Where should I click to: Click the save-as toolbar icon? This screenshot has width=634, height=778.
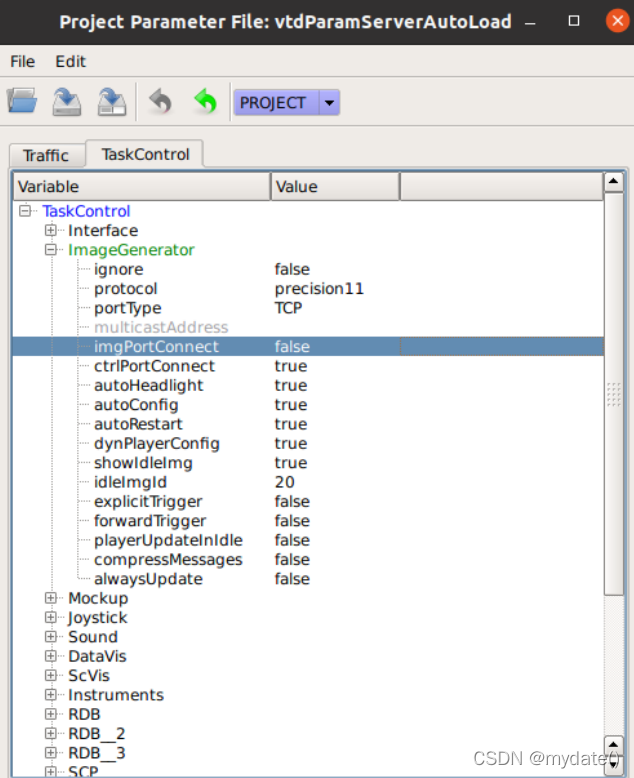[x=112, y=102]
